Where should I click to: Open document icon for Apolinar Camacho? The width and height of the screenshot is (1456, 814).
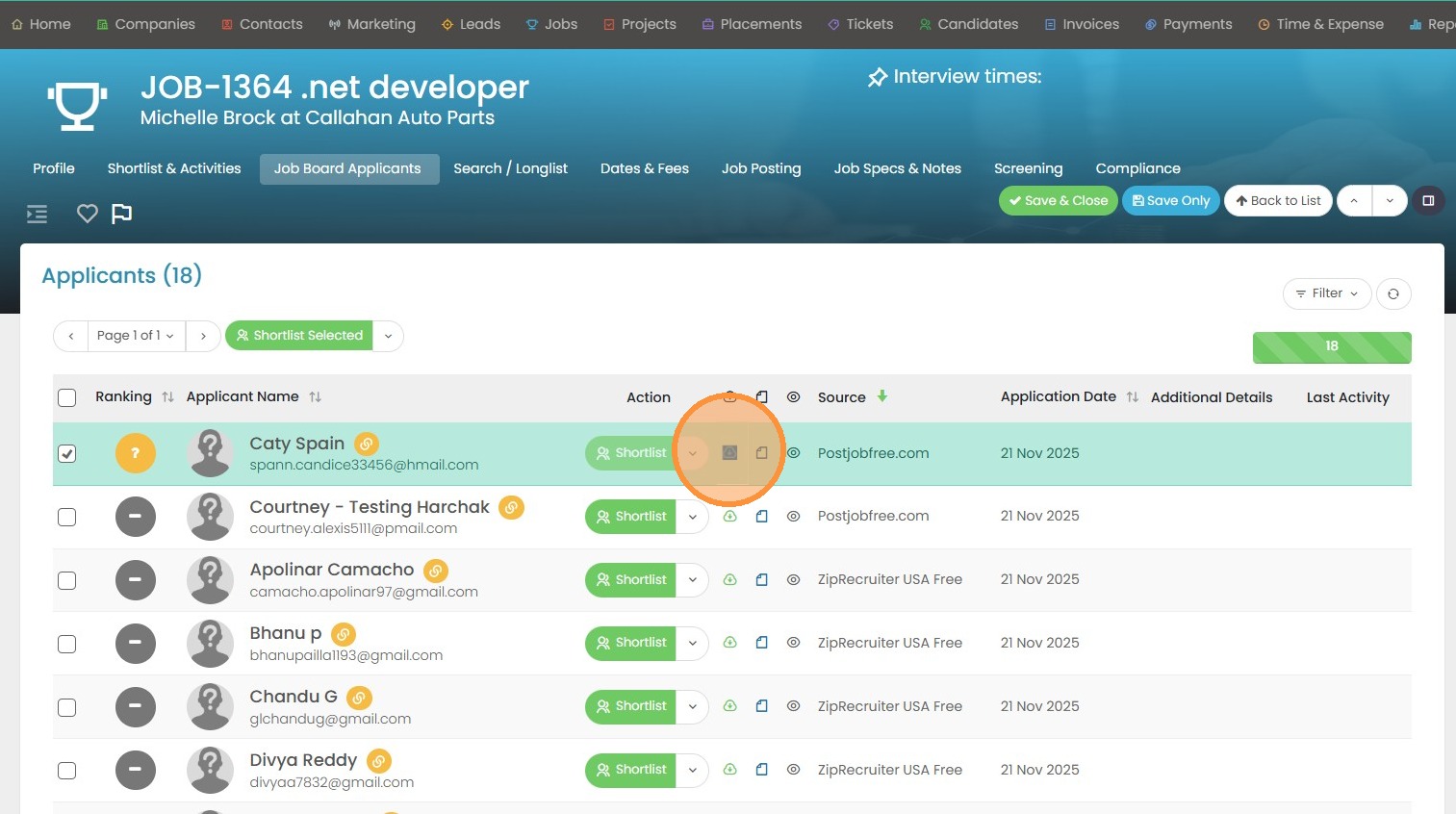761,580
